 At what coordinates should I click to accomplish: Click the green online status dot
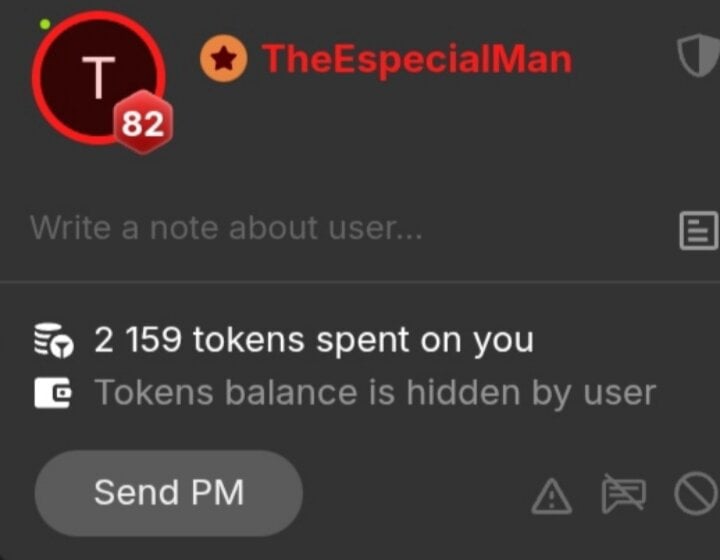coord(45,24)
